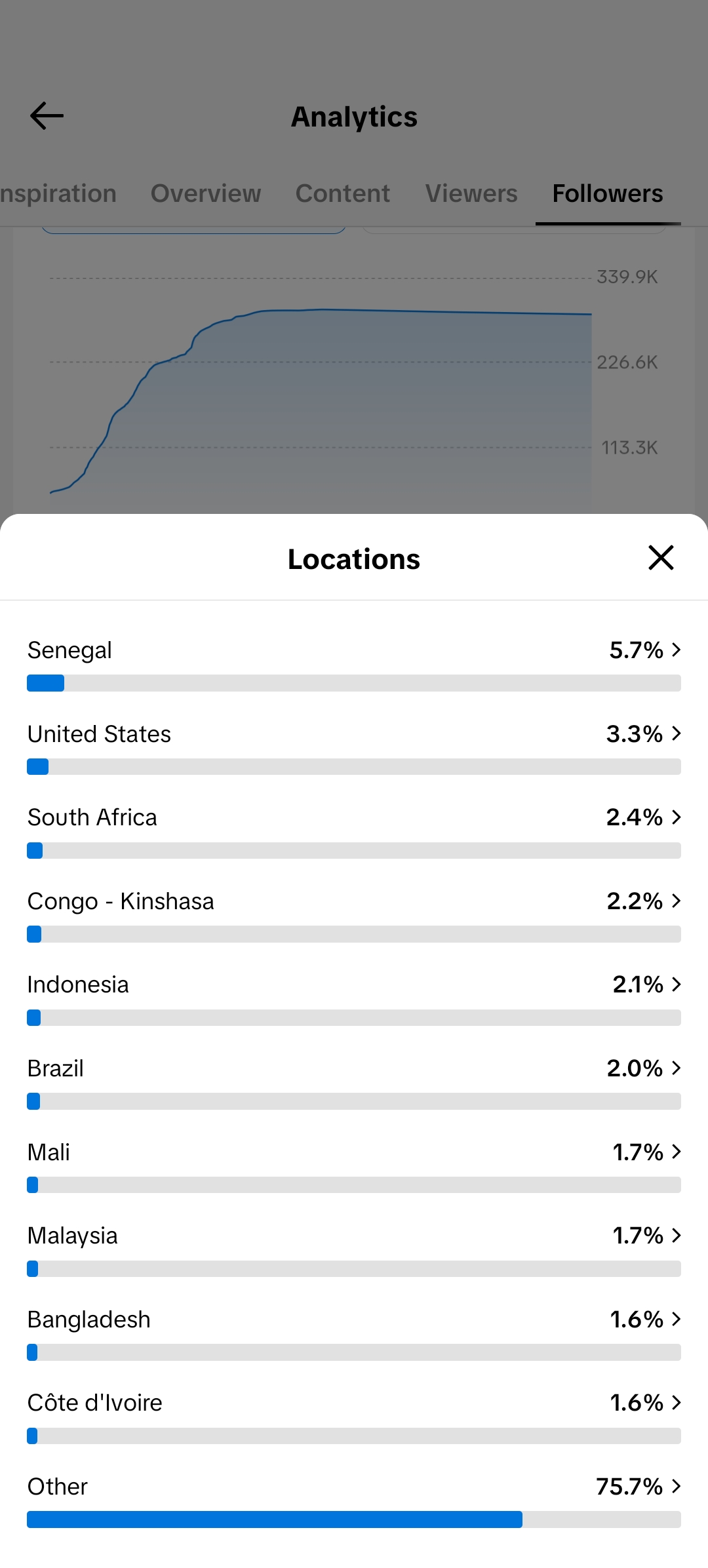Open the Inspiration tab
708x1568 pixels.
(x=58, y=193)
